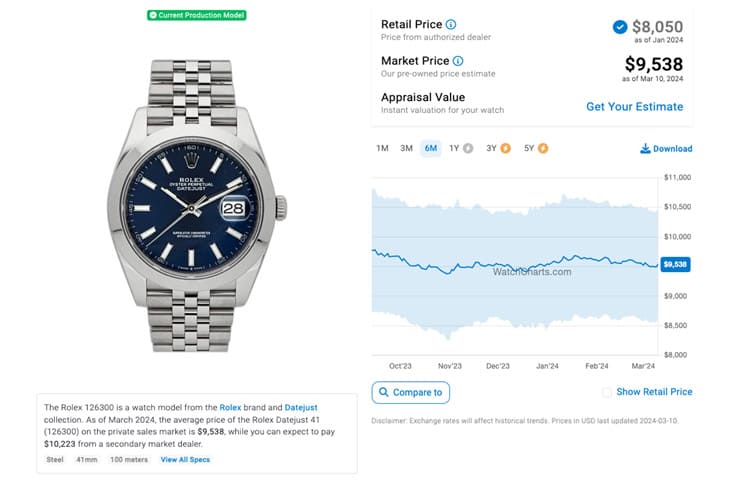Image resolution: width=730 pixels, height=482 pixels.
Task: Click the Retail Price info icon
Action: [x=451, y=24]
